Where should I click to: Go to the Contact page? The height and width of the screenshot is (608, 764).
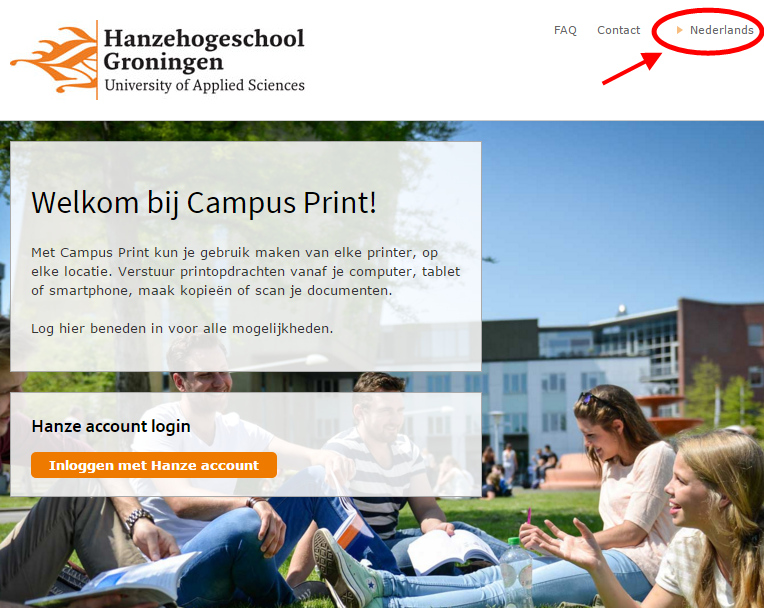coord(618,30)
